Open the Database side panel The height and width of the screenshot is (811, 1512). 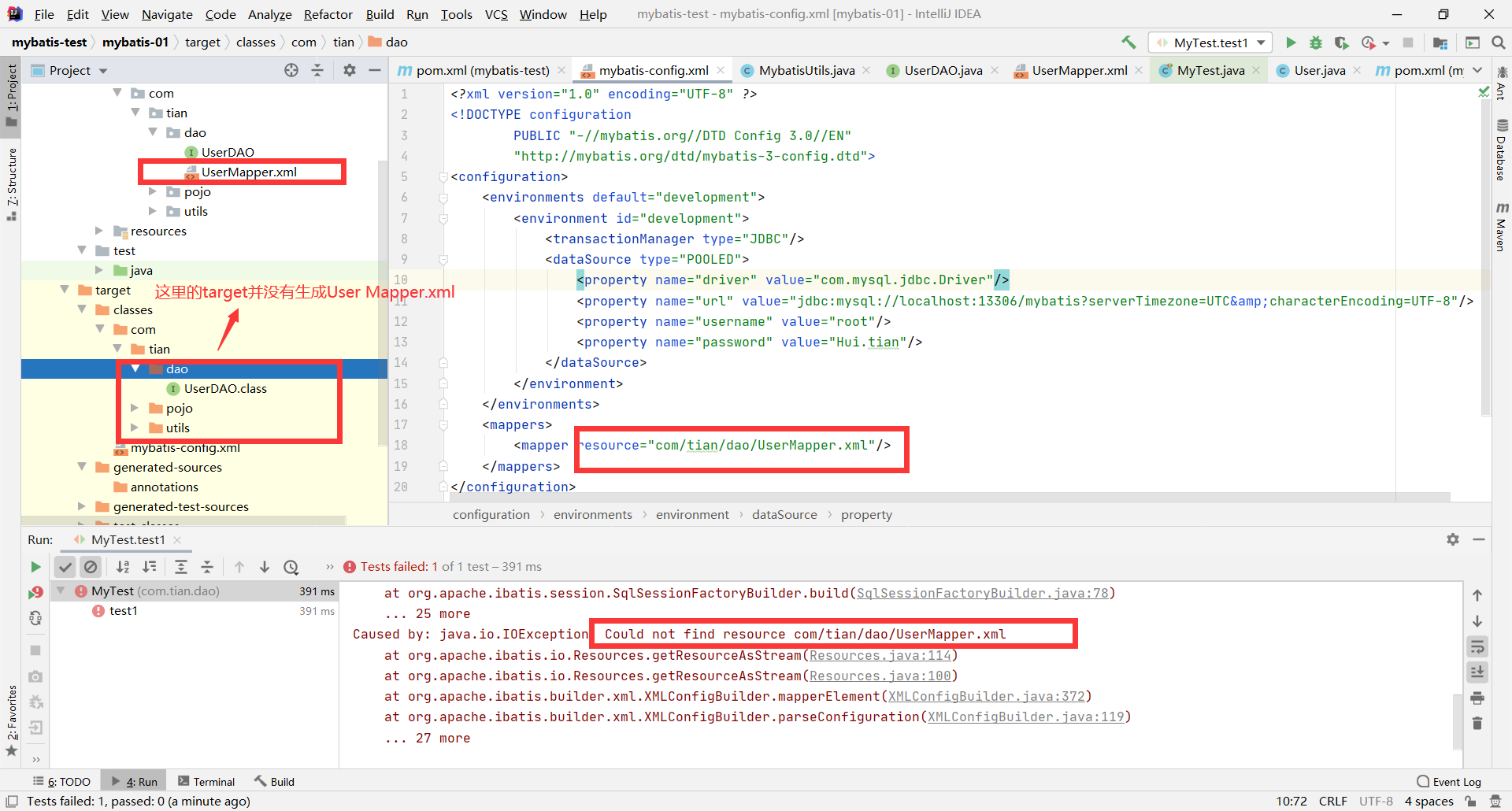pyautogui.click(x=1502, y=150)
